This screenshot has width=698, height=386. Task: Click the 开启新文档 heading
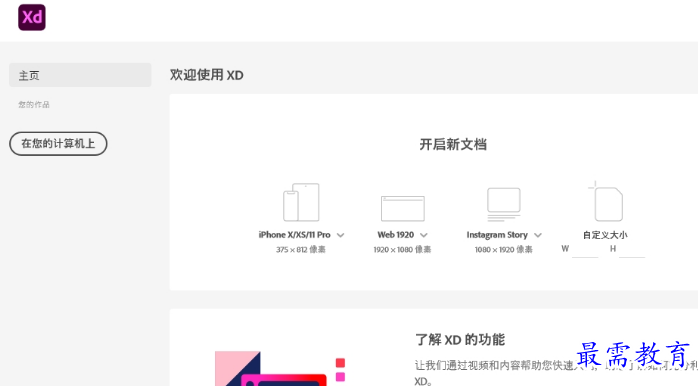(453, 144)
